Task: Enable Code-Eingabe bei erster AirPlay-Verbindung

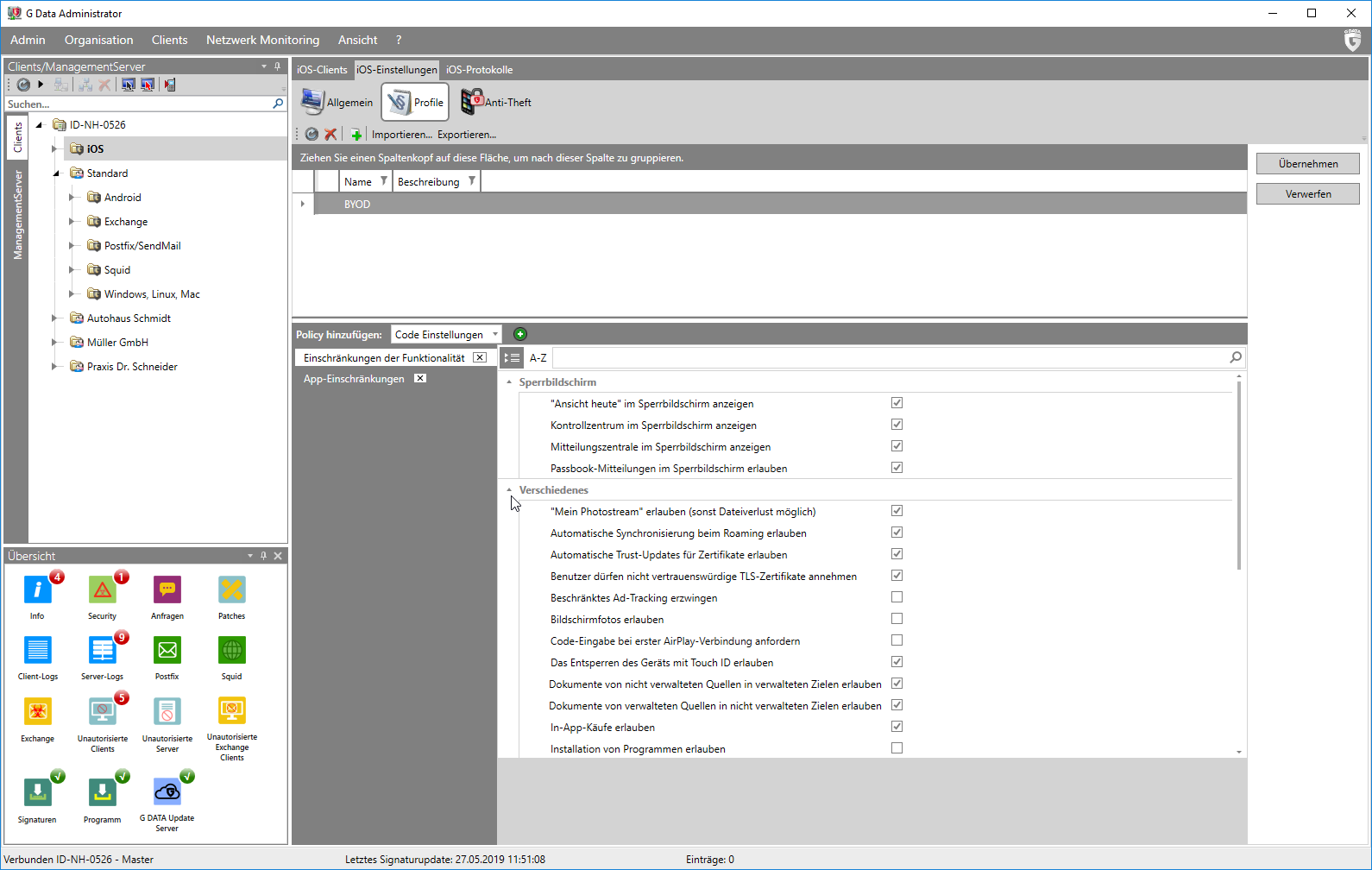Action: coord(897,640)
